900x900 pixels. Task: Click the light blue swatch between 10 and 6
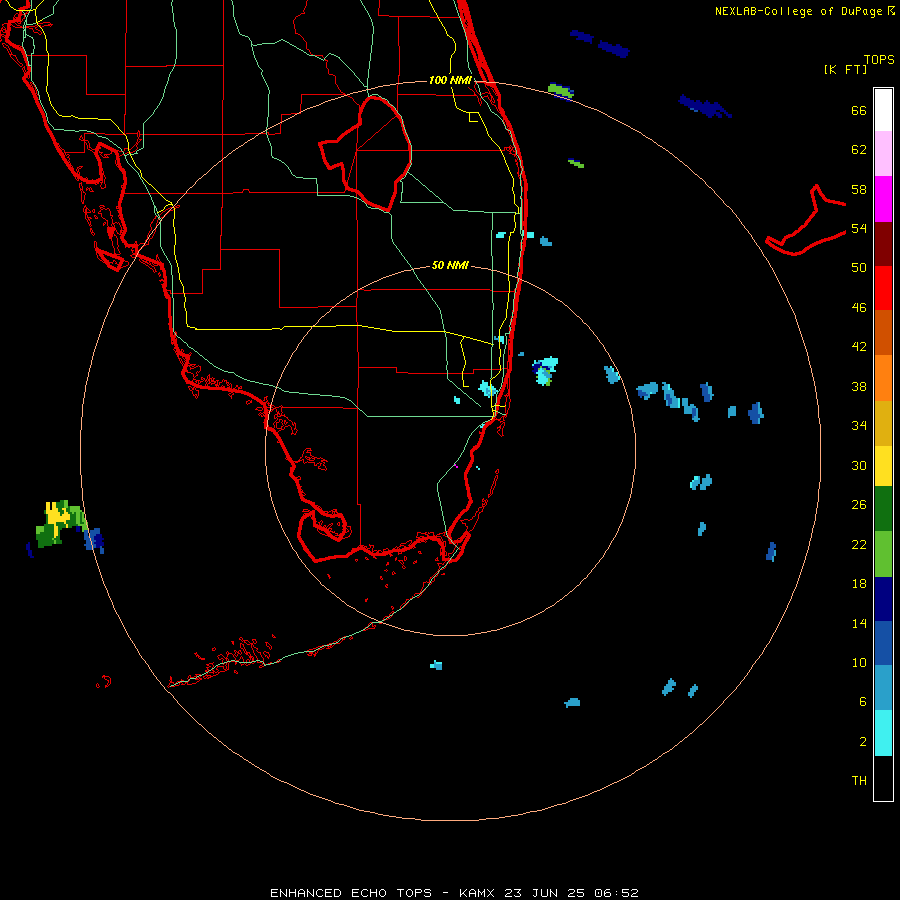tap(883, 687)
